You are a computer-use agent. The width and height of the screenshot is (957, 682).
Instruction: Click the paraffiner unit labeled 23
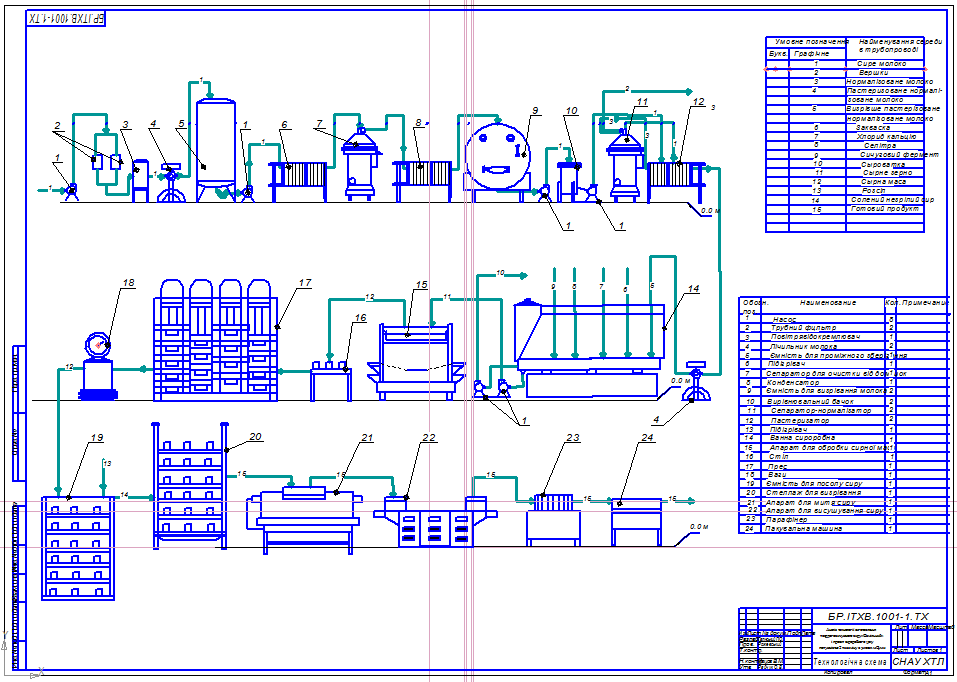click(554, 520)
